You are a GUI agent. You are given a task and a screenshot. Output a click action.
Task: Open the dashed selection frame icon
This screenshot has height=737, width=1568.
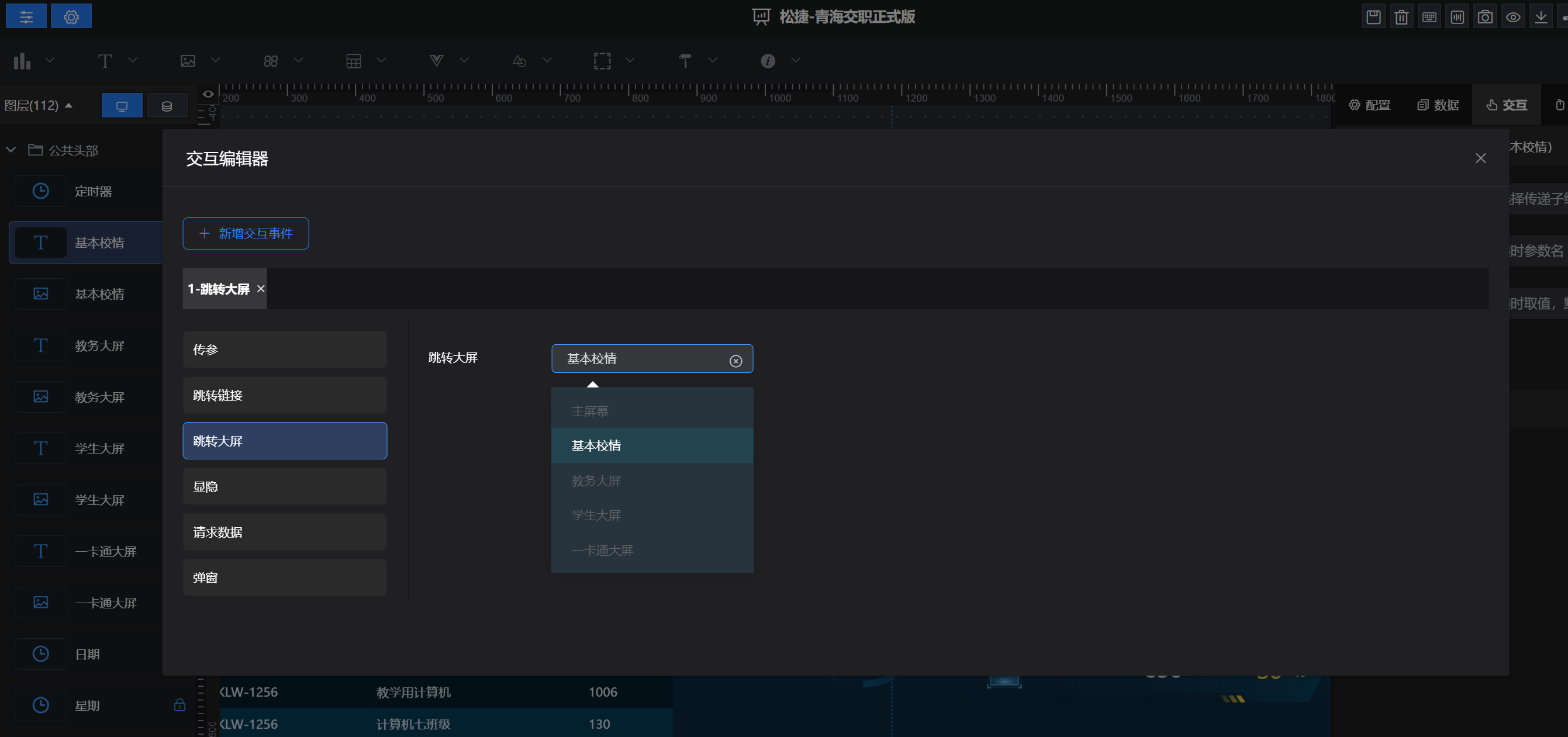[602, 61]
